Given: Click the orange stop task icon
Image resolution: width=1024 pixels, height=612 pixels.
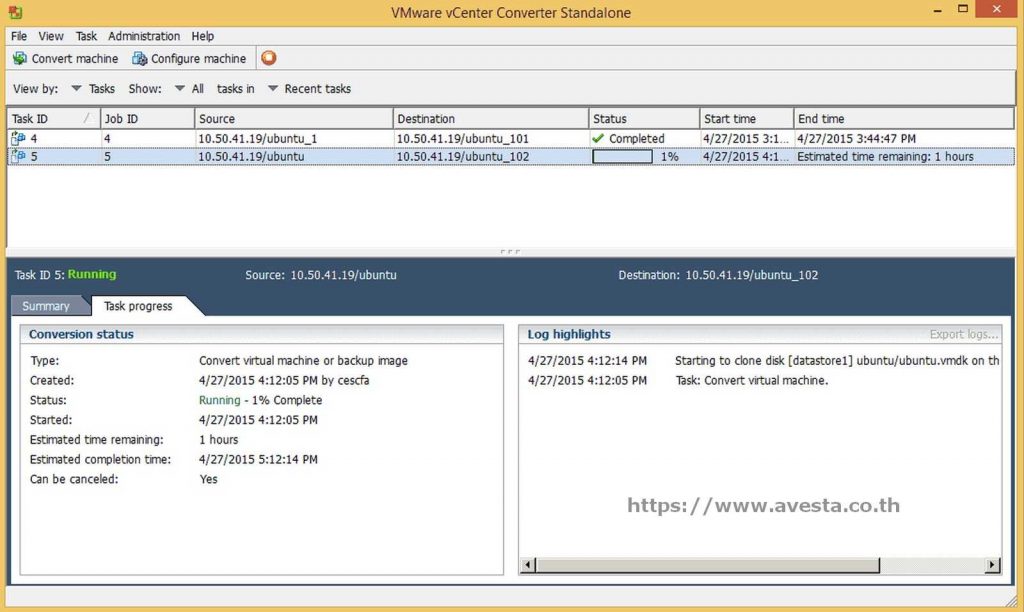Looking at the screenshot, I should [x=268, y=57].
